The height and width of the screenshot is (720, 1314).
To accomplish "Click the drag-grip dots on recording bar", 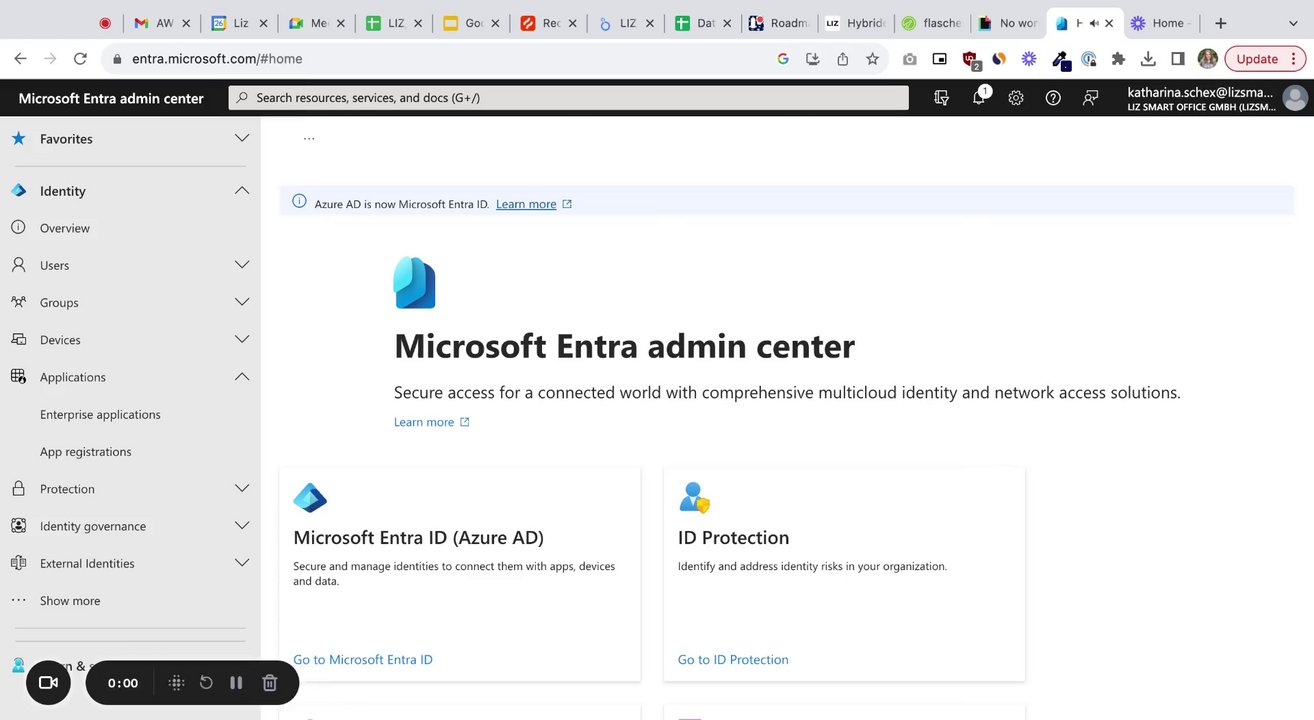I will click(176, 683).
